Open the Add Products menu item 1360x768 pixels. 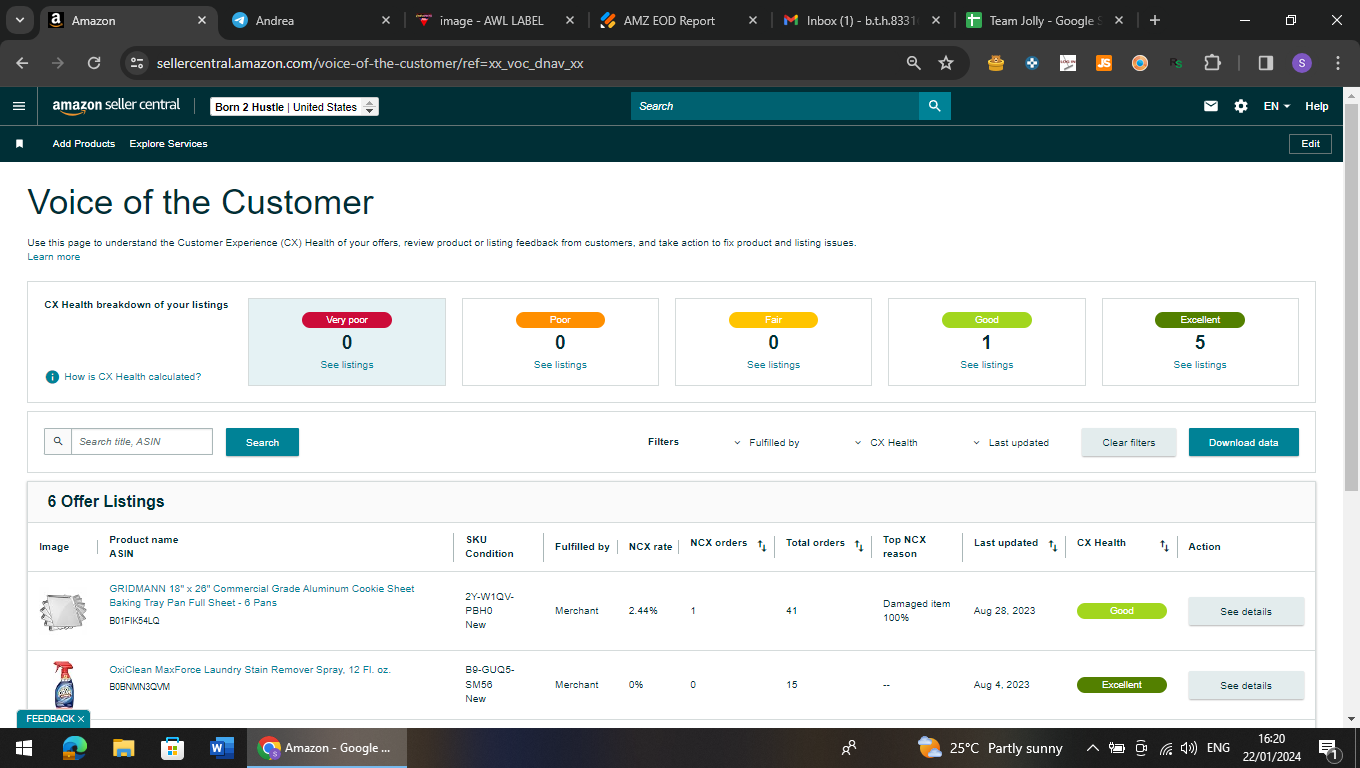(x=84, y=144)
